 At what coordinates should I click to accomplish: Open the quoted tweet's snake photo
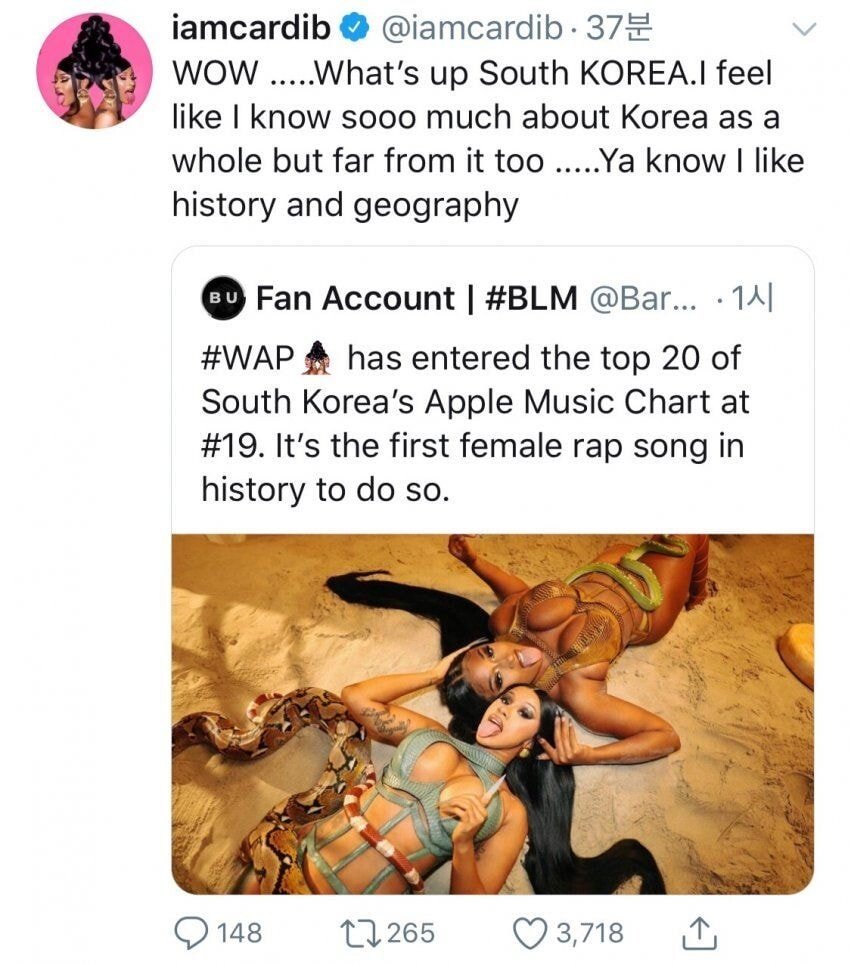(492, 713)
